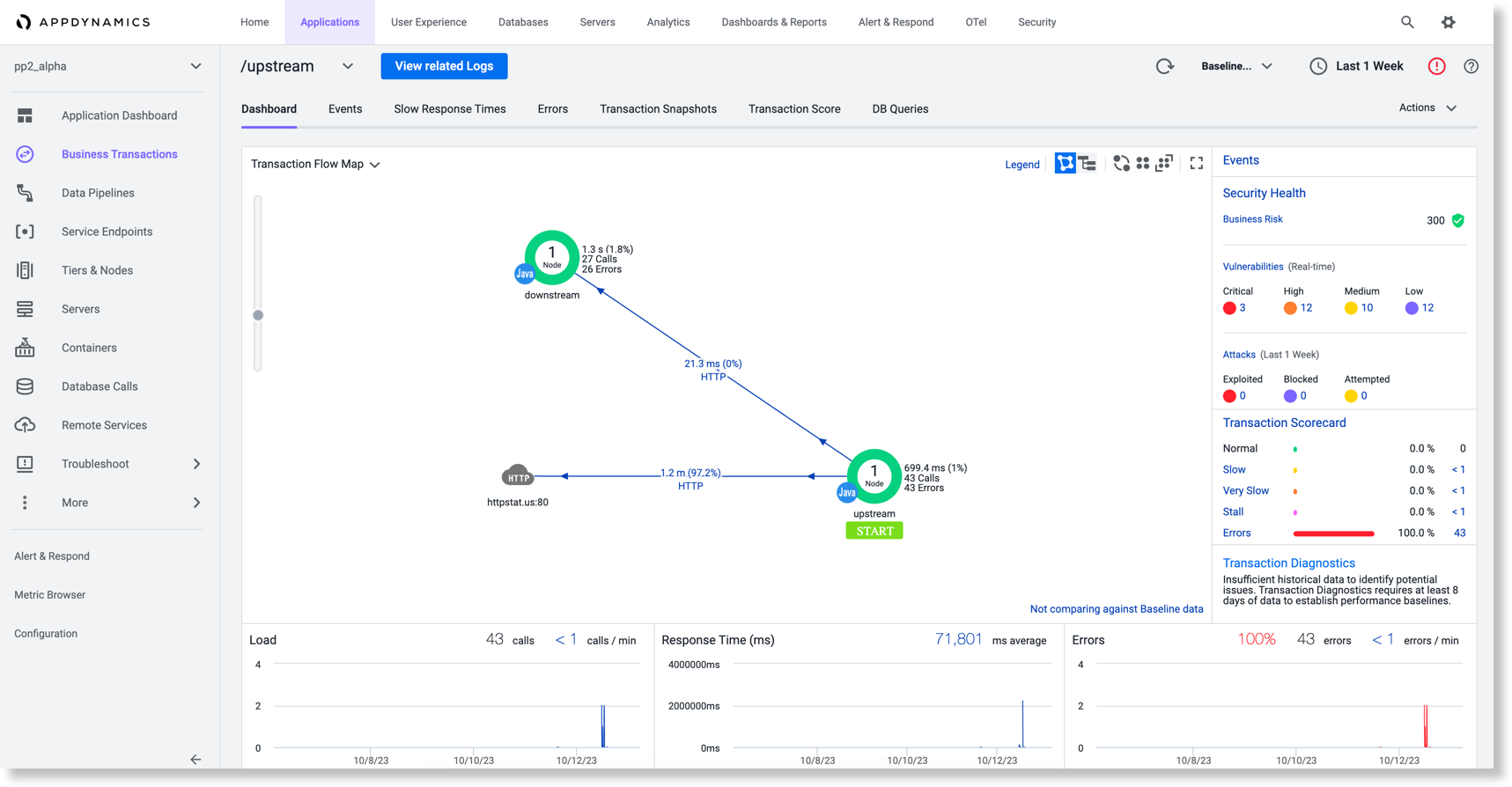Click the View related Logs button
1512x787 pixels.
coord(444,66)
